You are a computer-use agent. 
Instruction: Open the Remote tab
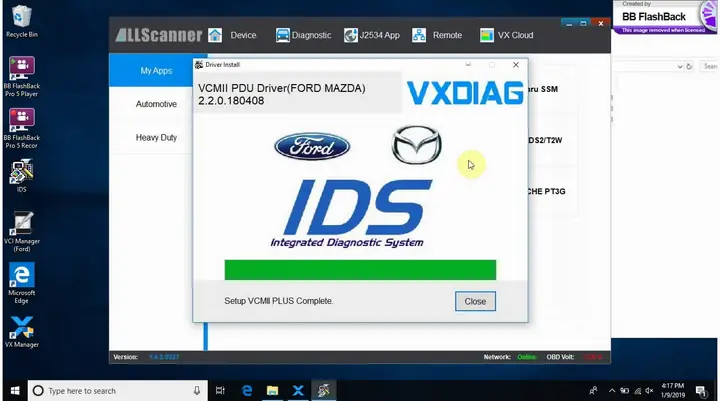click(447, 35)
